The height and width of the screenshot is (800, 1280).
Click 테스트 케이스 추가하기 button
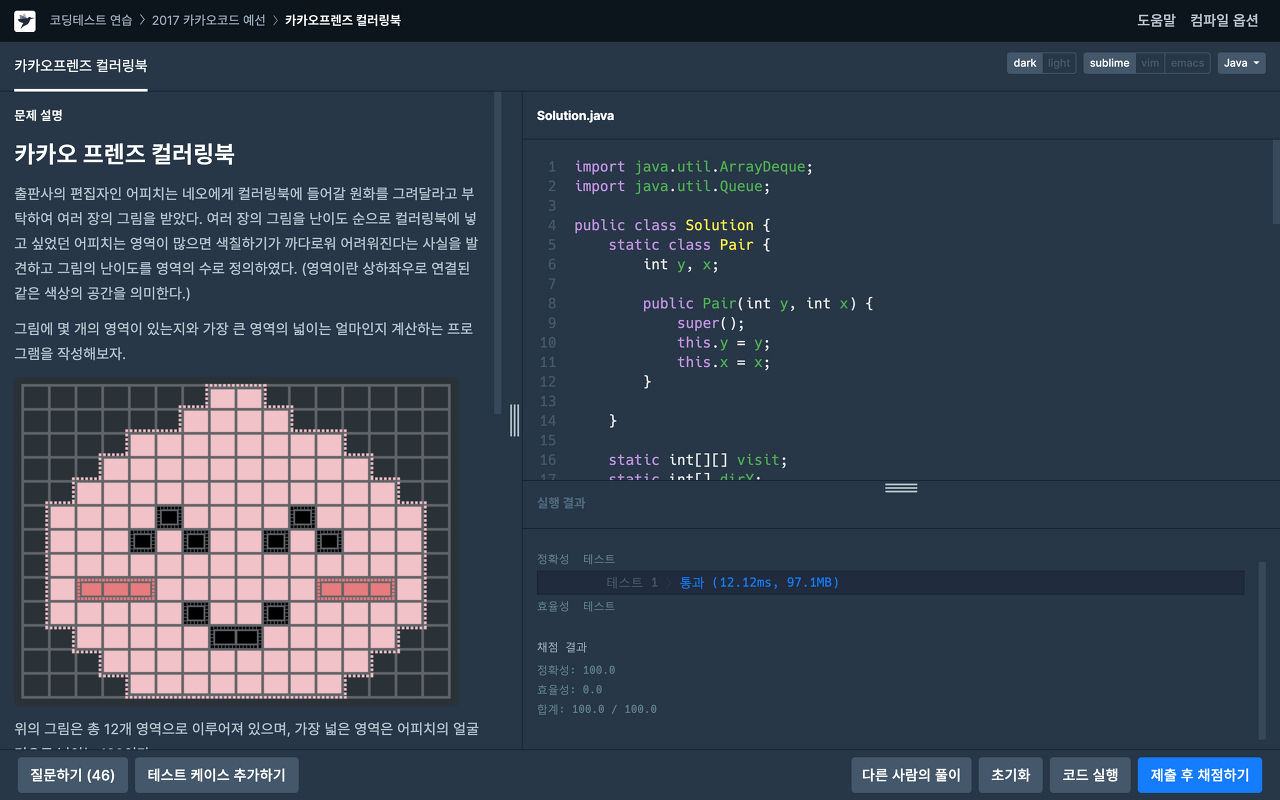(x=217, y=775)
